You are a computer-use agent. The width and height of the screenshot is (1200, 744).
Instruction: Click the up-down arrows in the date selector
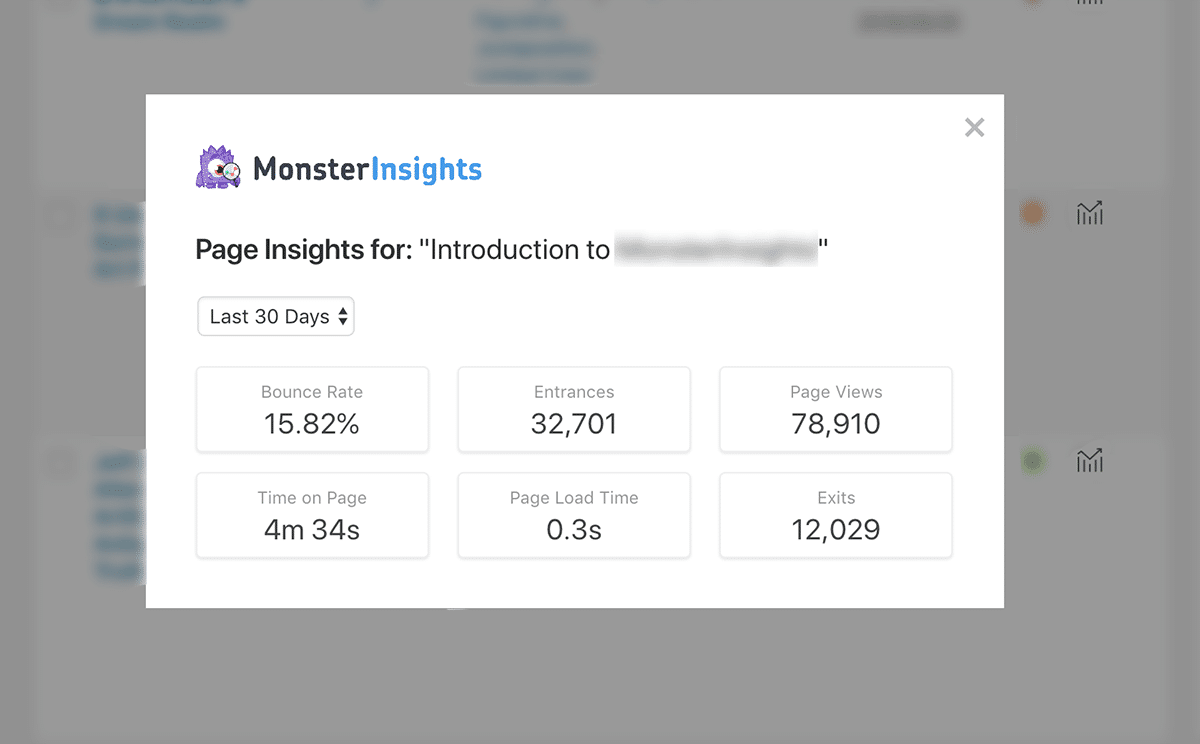pos(345,316)
